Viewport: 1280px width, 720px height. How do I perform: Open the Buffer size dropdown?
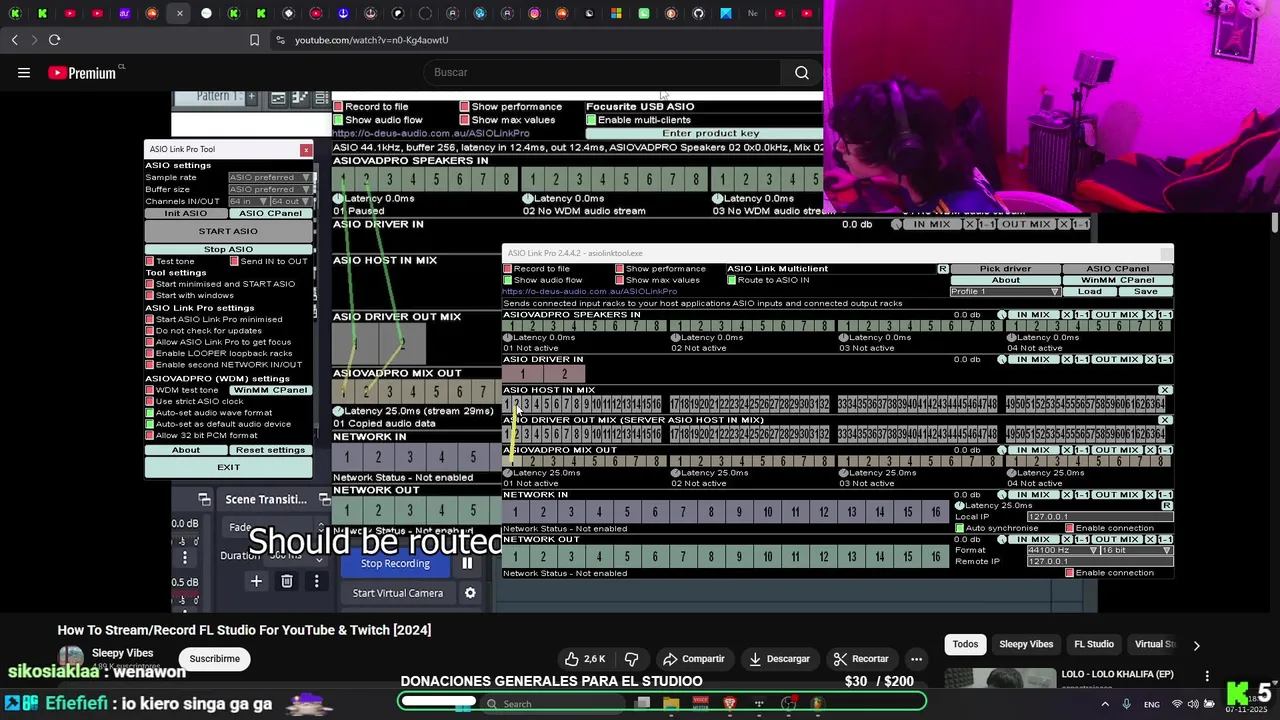(270, 189)
